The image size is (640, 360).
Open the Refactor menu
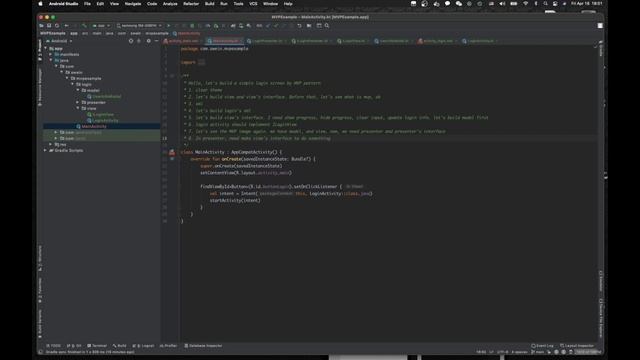(x=191, y=4)
